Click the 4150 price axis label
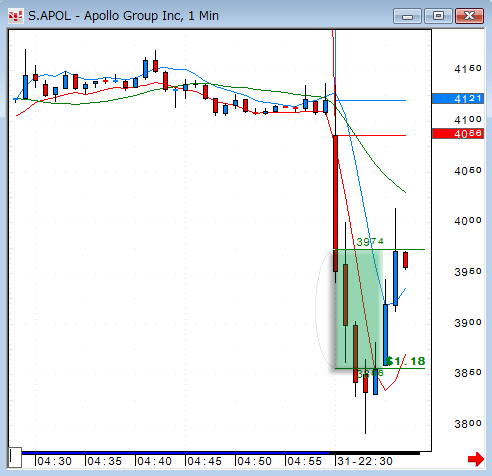This screenshot has height=476, width=492. [x=468, y=69]
